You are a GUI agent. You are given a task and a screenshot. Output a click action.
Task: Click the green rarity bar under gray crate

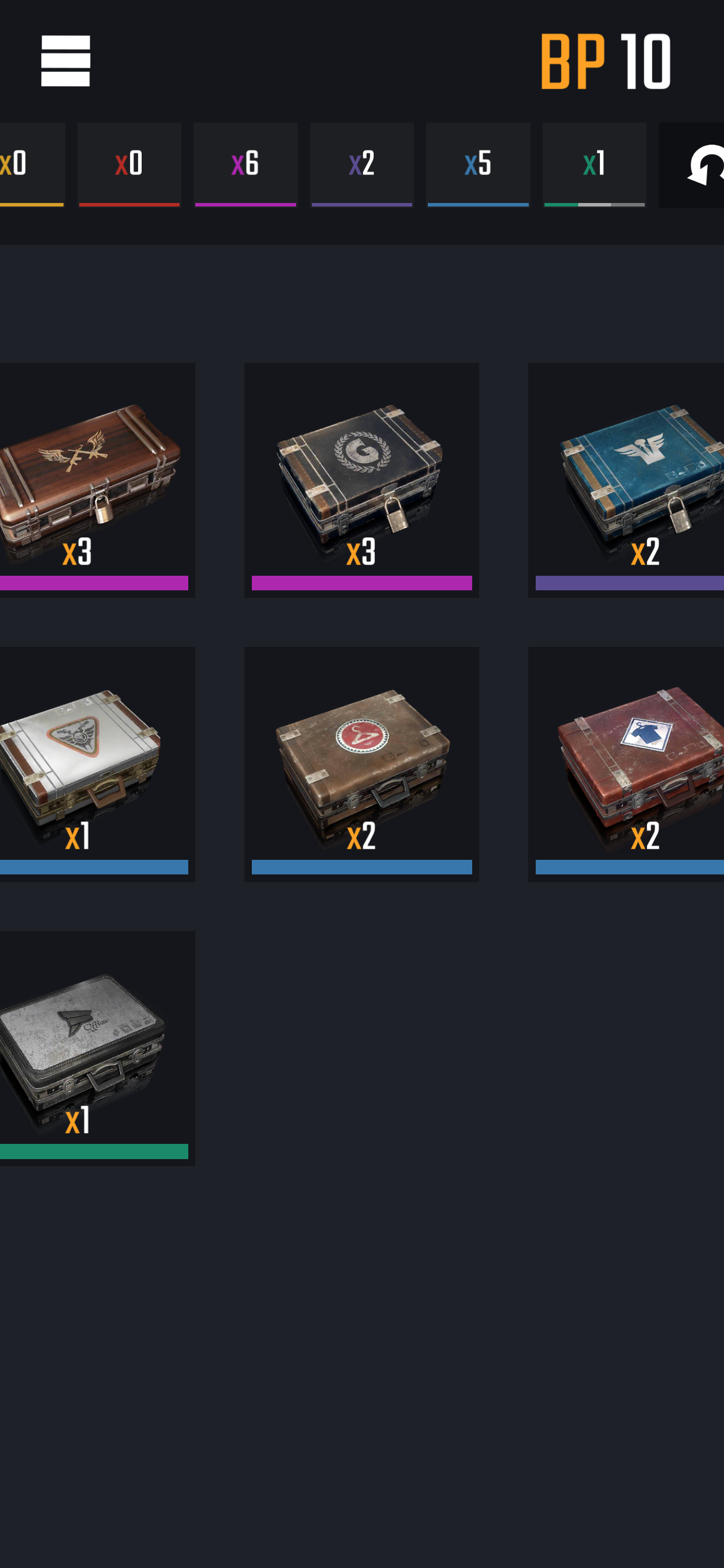click(94, 1151)
